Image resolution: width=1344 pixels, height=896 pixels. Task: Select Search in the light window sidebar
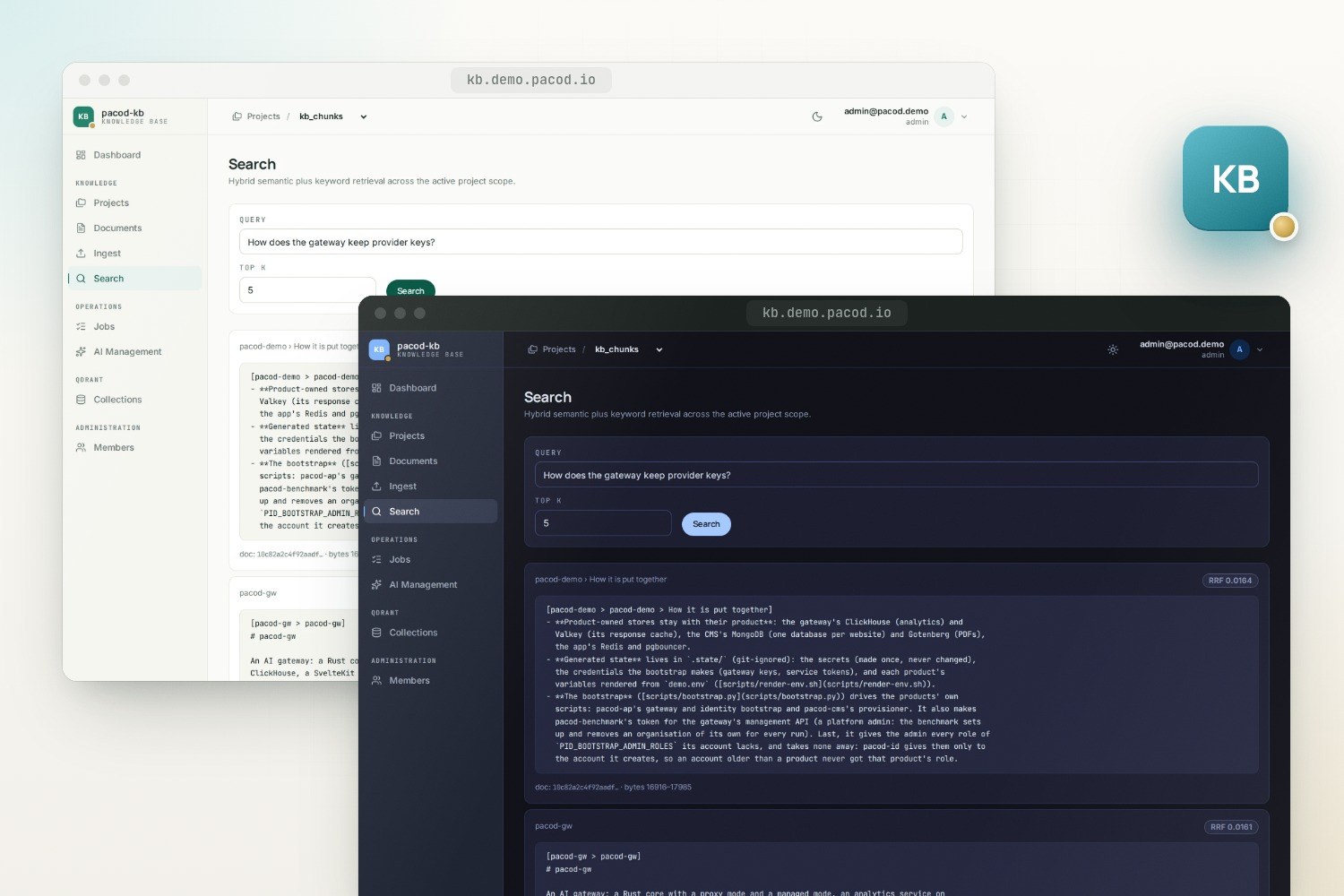(x=134, y=279)
